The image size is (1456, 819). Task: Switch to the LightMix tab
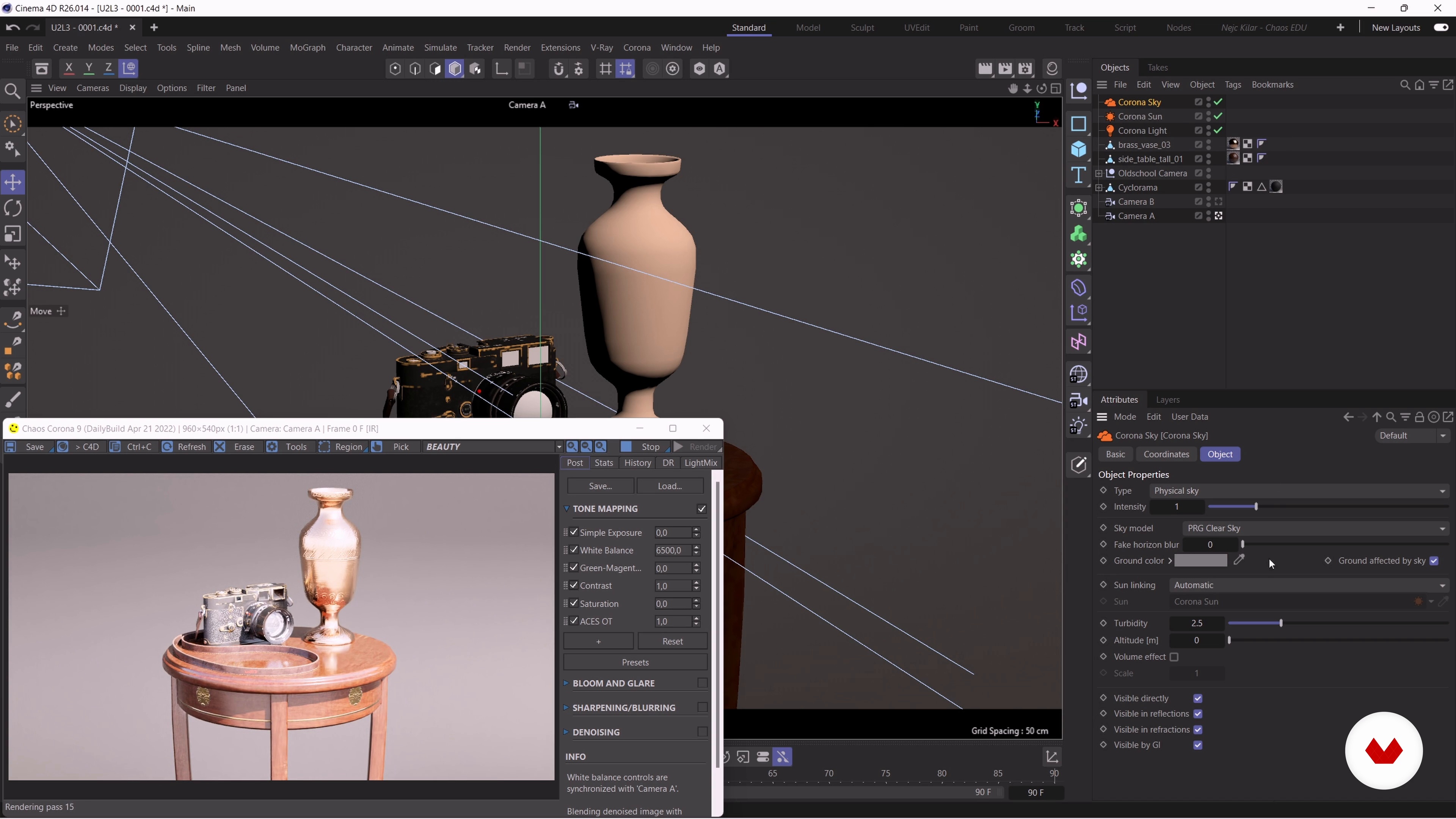coord(700,463)
